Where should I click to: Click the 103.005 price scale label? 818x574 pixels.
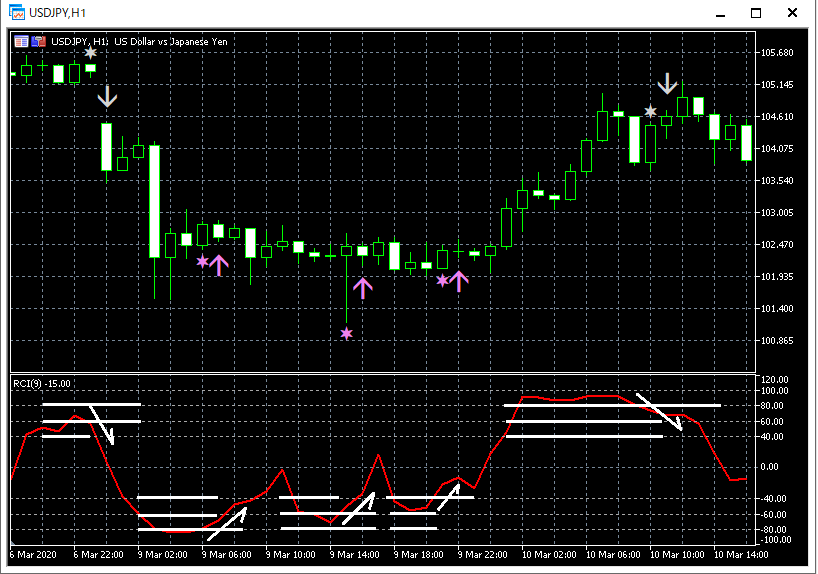tap(777, 212)
